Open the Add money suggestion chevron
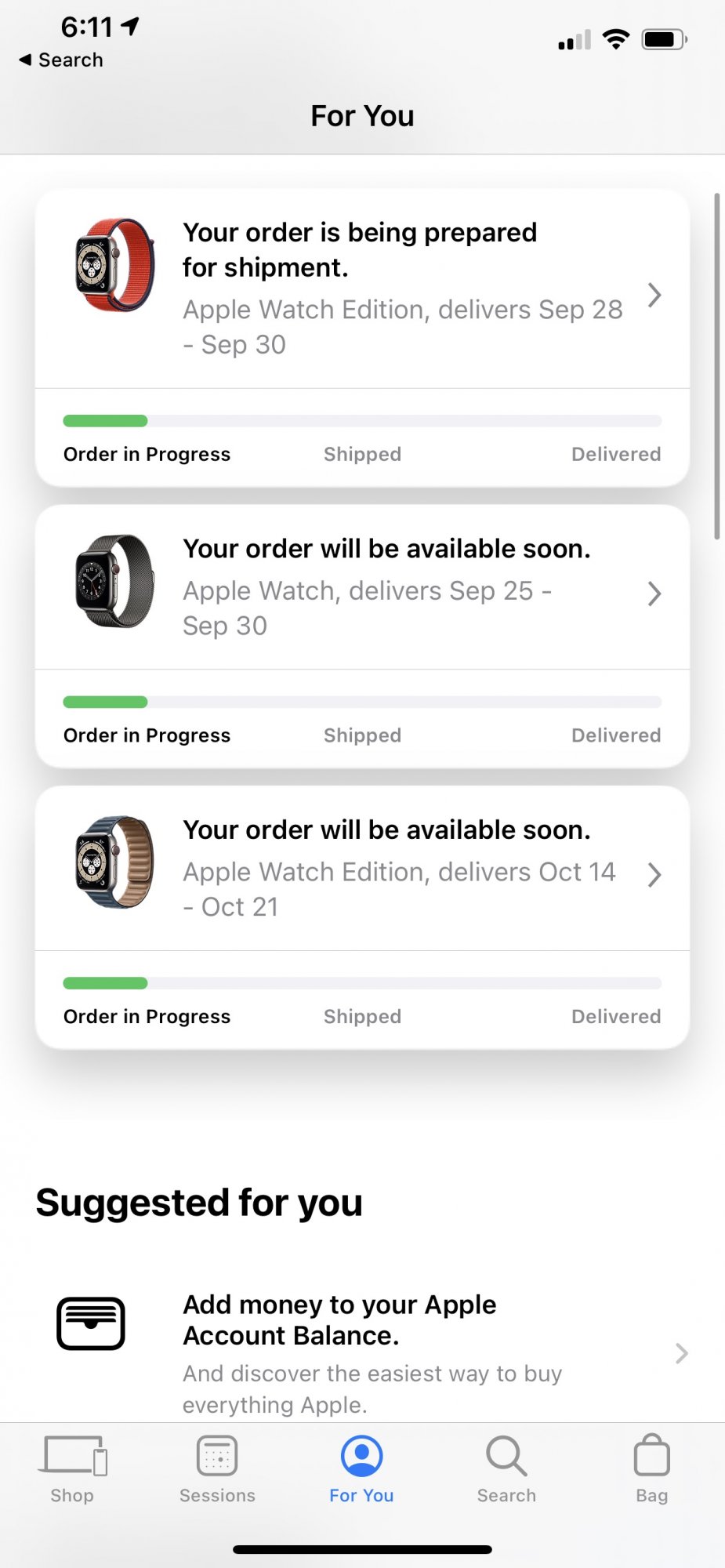The image size is (725, 1568). pyautogui.click(x=682, y=1353)
